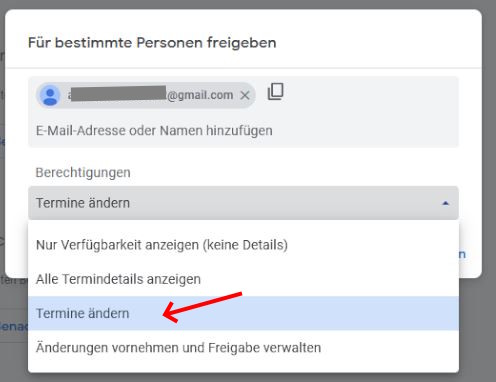This screenshot has height=382, width=496.
Task: Click the blue avatar icon in the recipient chip
Action: tap(50, 96)
